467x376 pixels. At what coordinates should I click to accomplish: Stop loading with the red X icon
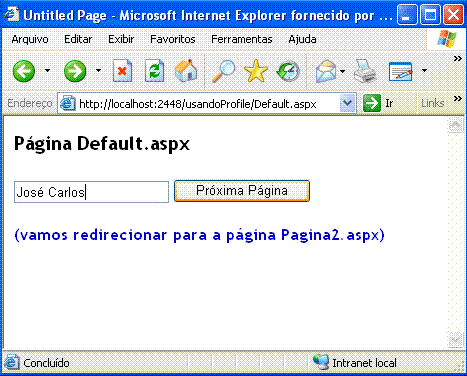coord(122,71)
